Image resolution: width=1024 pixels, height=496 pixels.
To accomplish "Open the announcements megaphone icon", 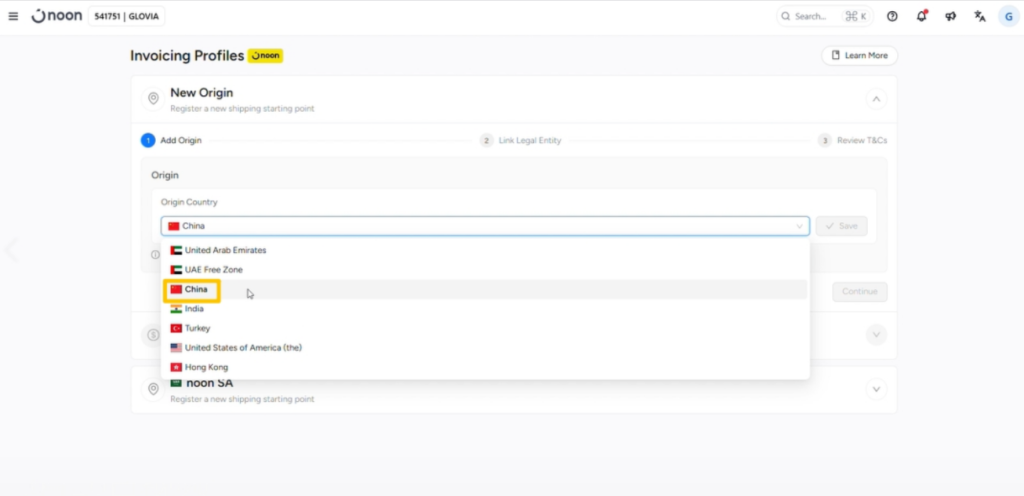I will pyautogui.click(x=950, y=16).
